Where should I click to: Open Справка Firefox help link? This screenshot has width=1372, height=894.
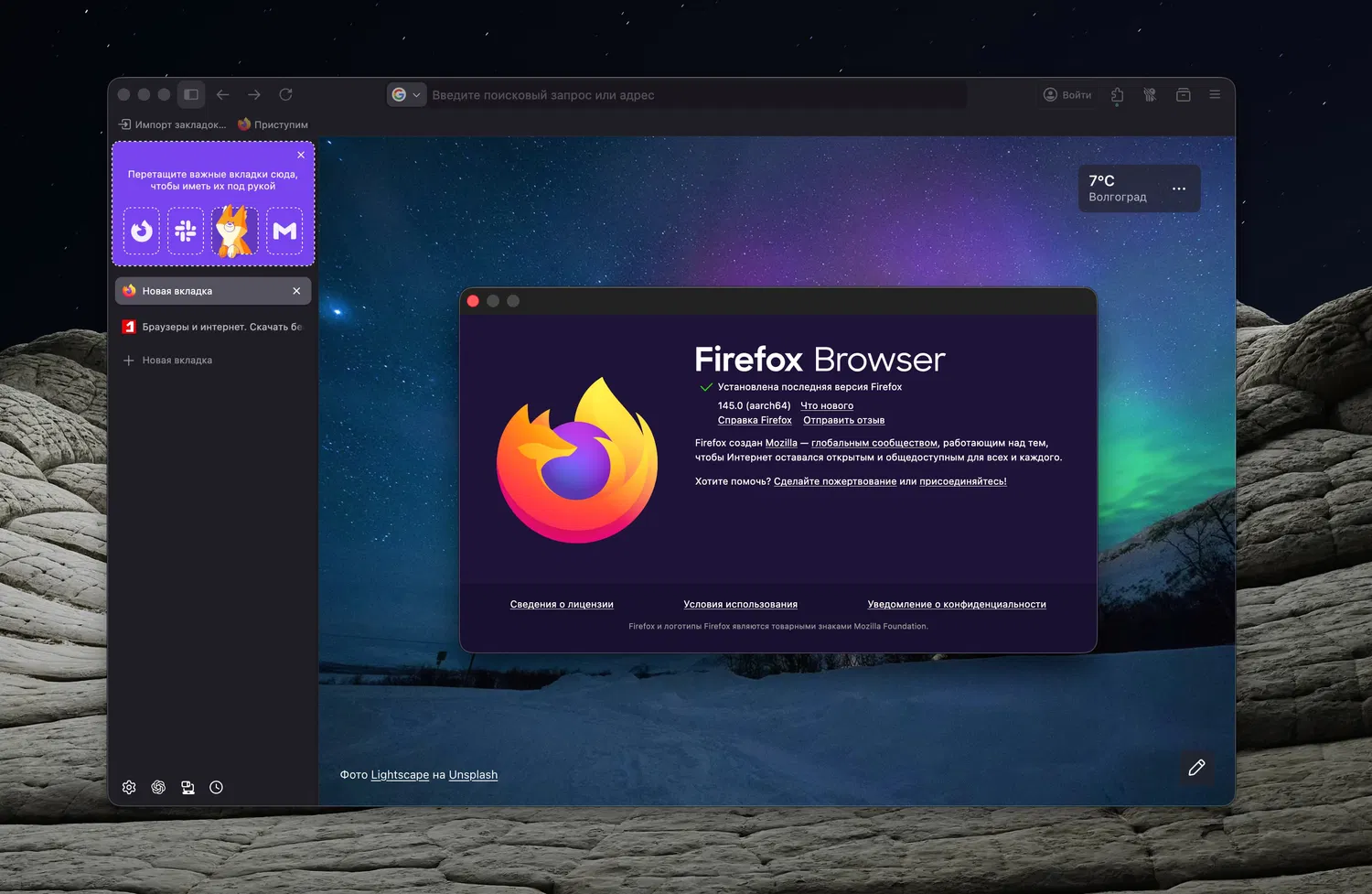click(755, 420)
